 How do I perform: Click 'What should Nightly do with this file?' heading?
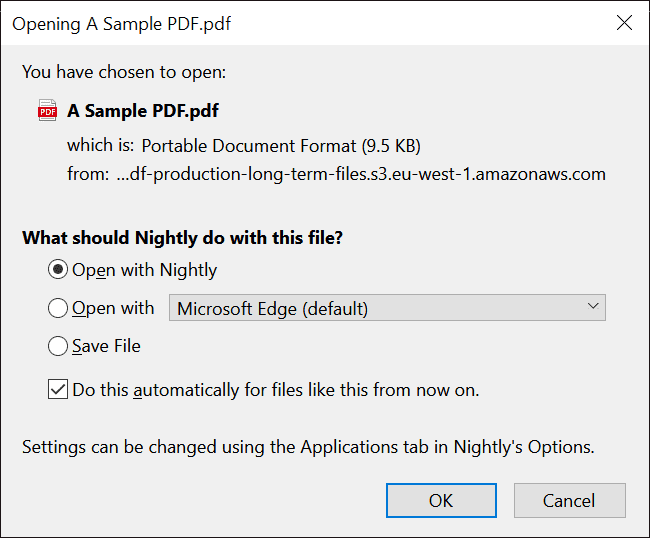click(182, 237)
